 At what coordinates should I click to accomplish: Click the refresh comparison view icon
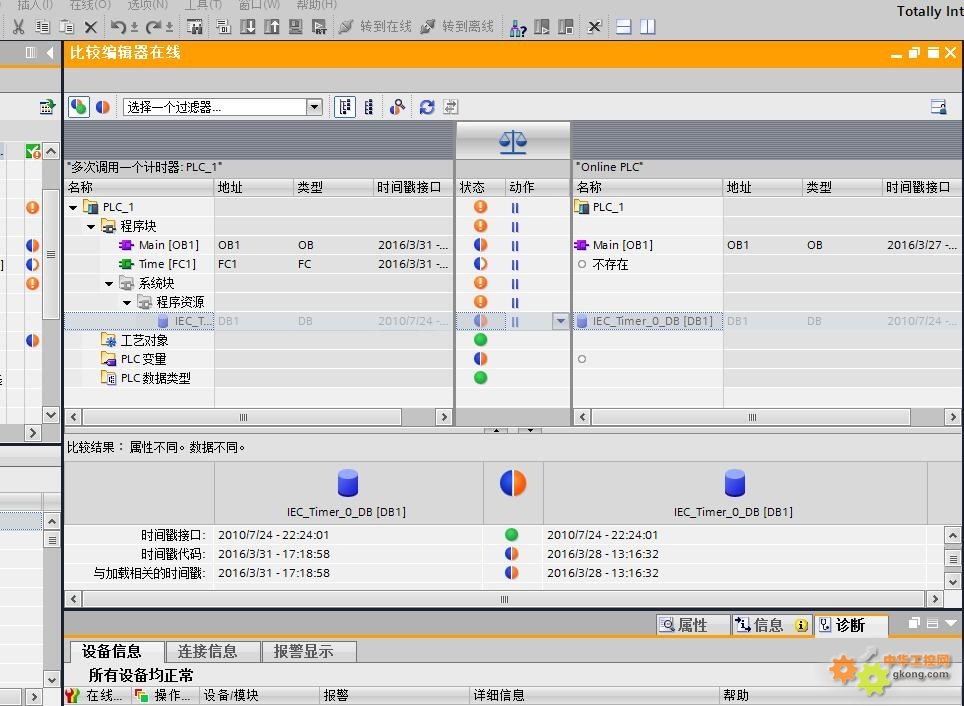(427, 107)
